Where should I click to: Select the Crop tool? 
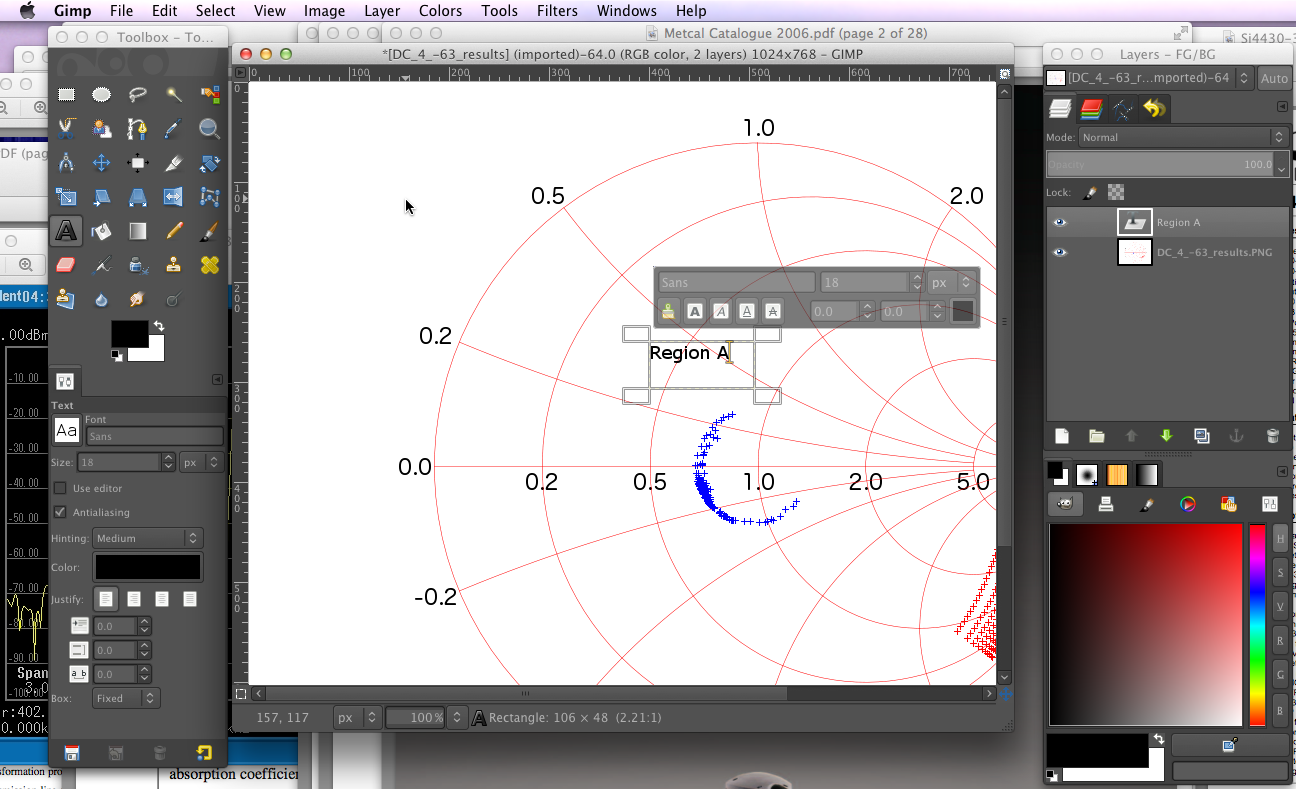point(174,163)
